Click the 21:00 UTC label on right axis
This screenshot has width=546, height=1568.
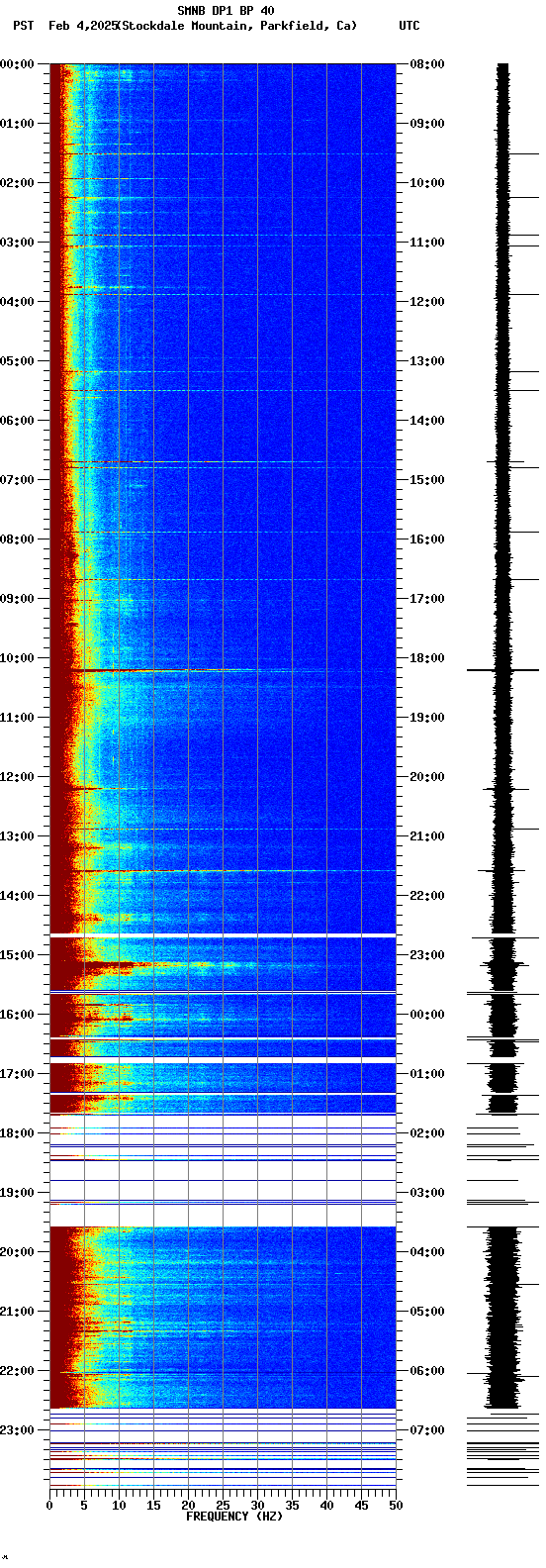(427, 836)
